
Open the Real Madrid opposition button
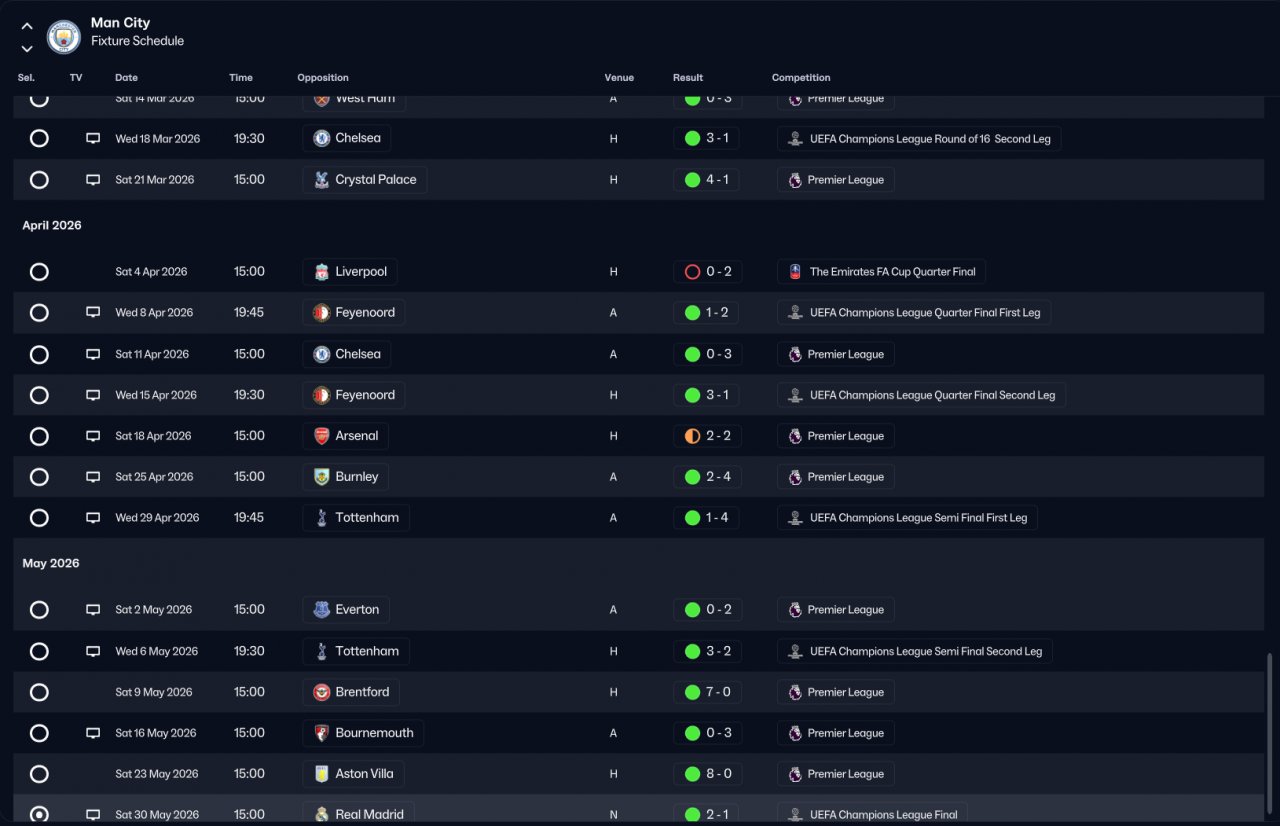click(358, 814)
